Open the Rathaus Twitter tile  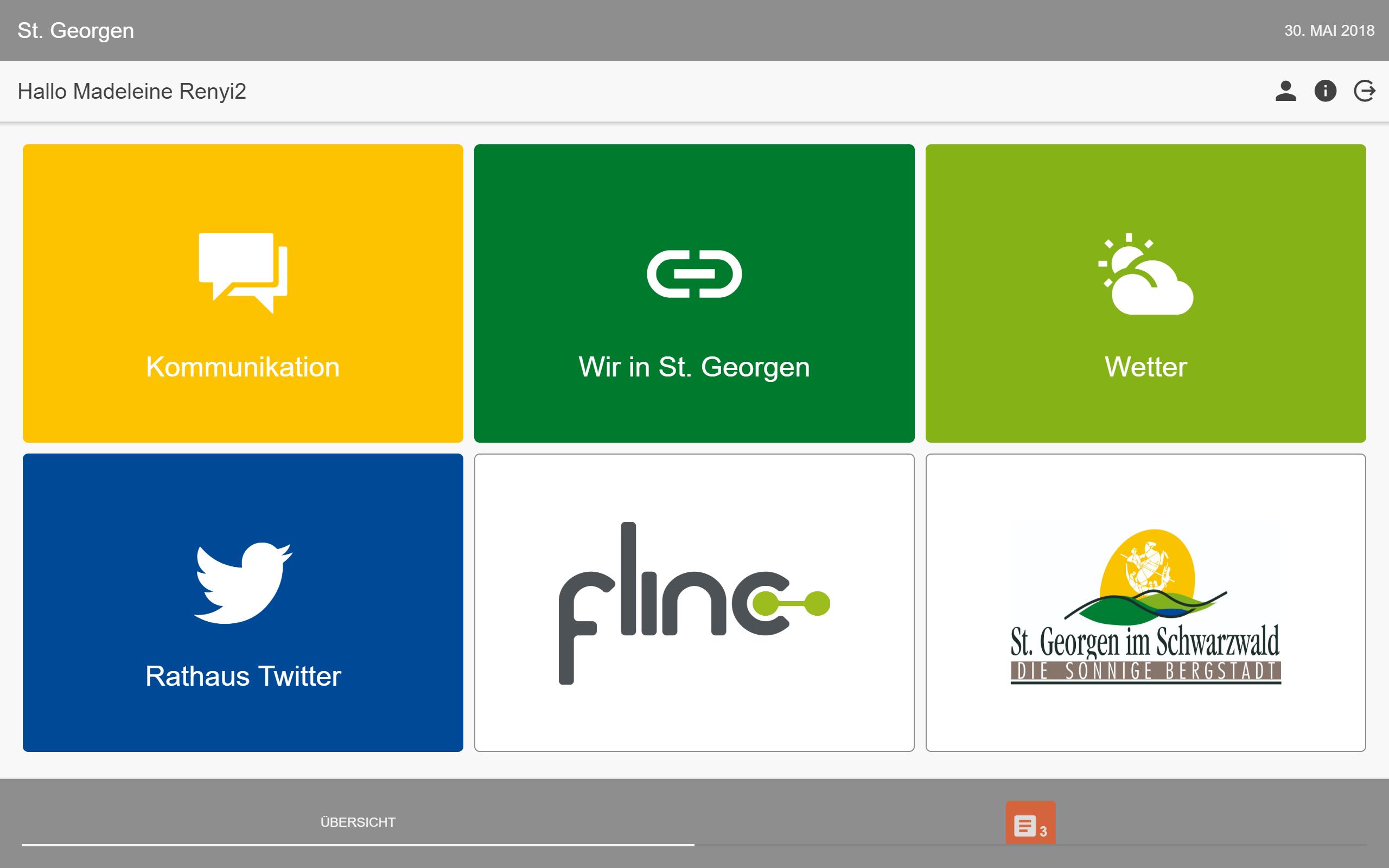click(243, 602)
